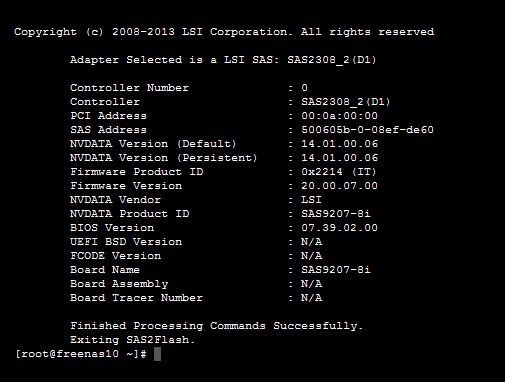Click the FCODE Version label

[115, 256]
